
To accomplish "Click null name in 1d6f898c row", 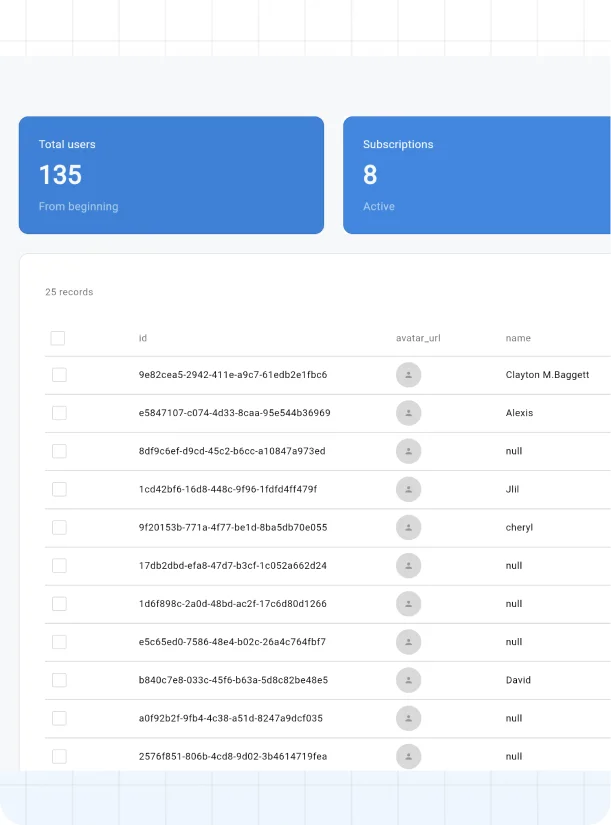I will (x=514, y=603).
